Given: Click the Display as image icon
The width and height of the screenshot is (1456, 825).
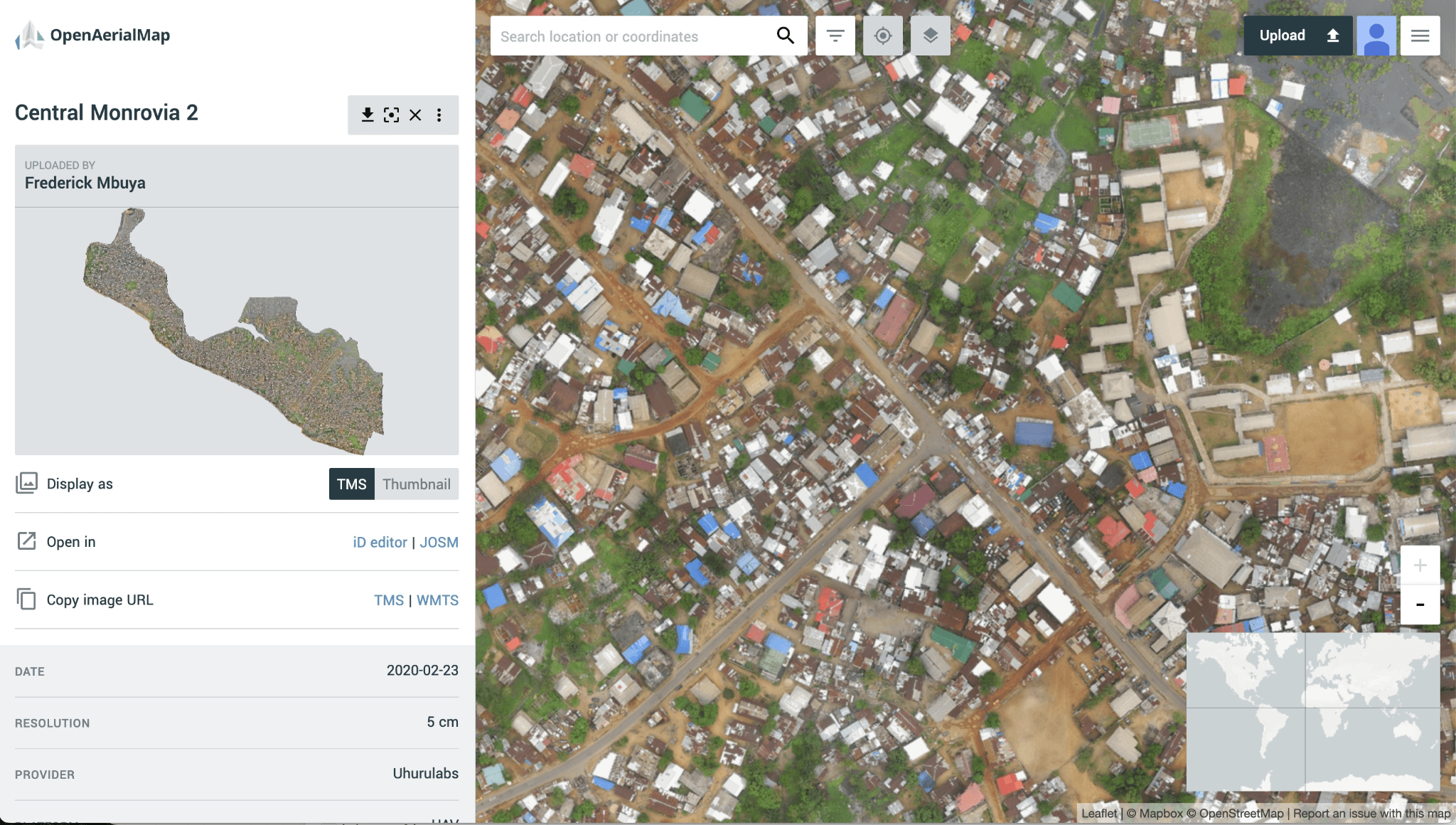Looking at the screenshot, I should pyautogui.click(x=26, y=483).
